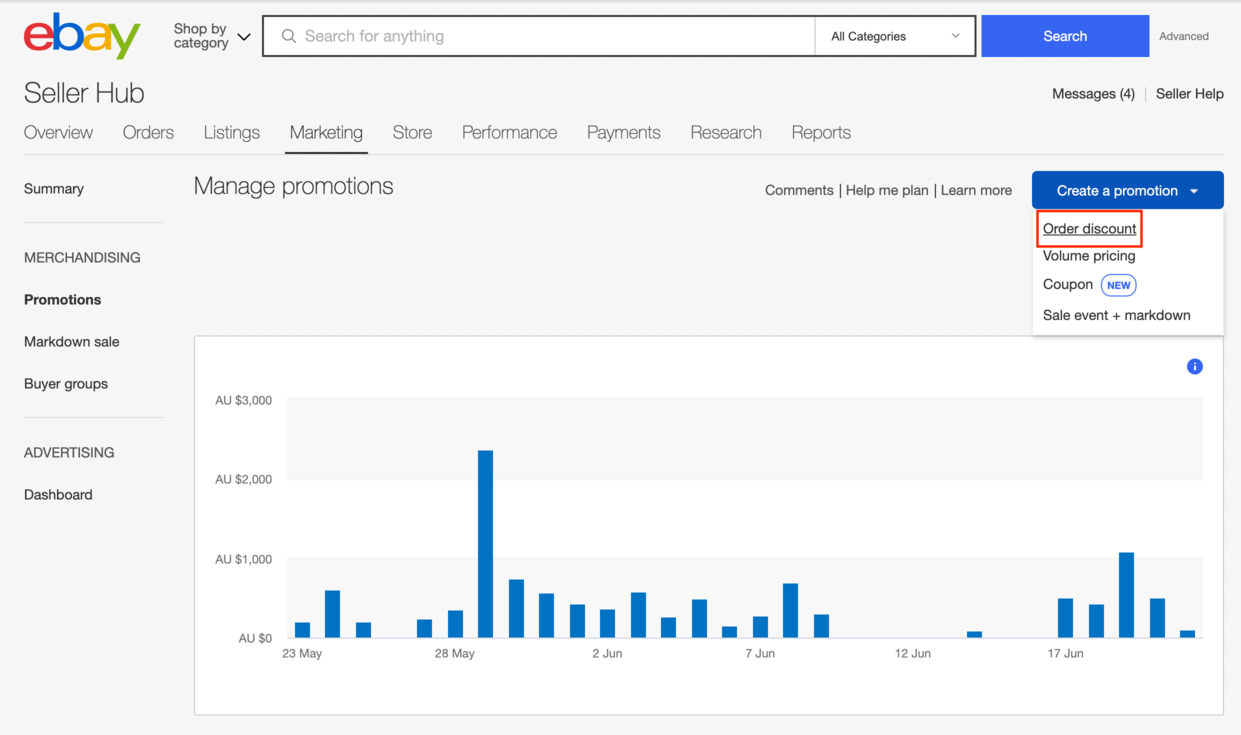Click the 23 May date label
Screen dimensions: 1241x735
(302, 654)
